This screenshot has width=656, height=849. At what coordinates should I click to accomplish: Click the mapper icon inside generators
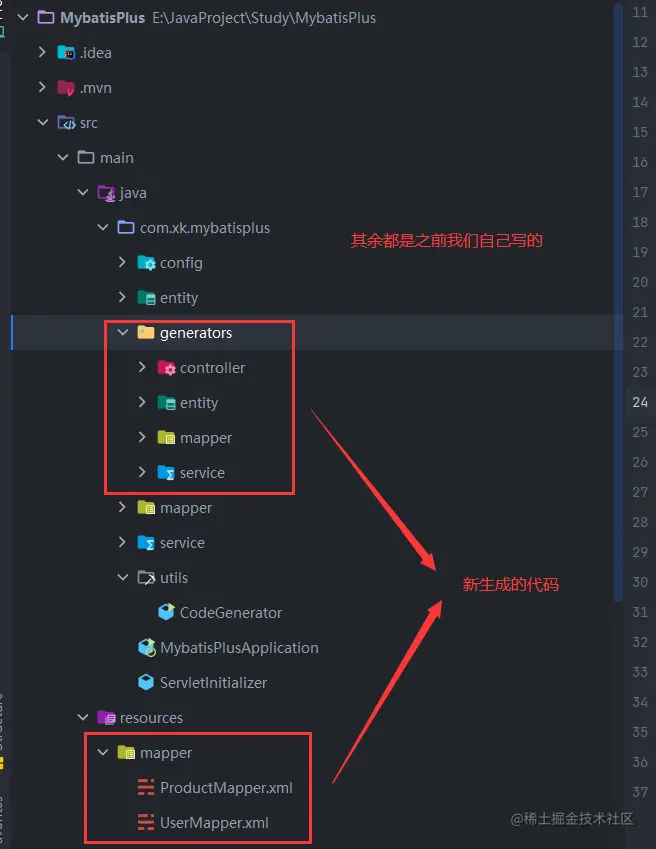166,437
